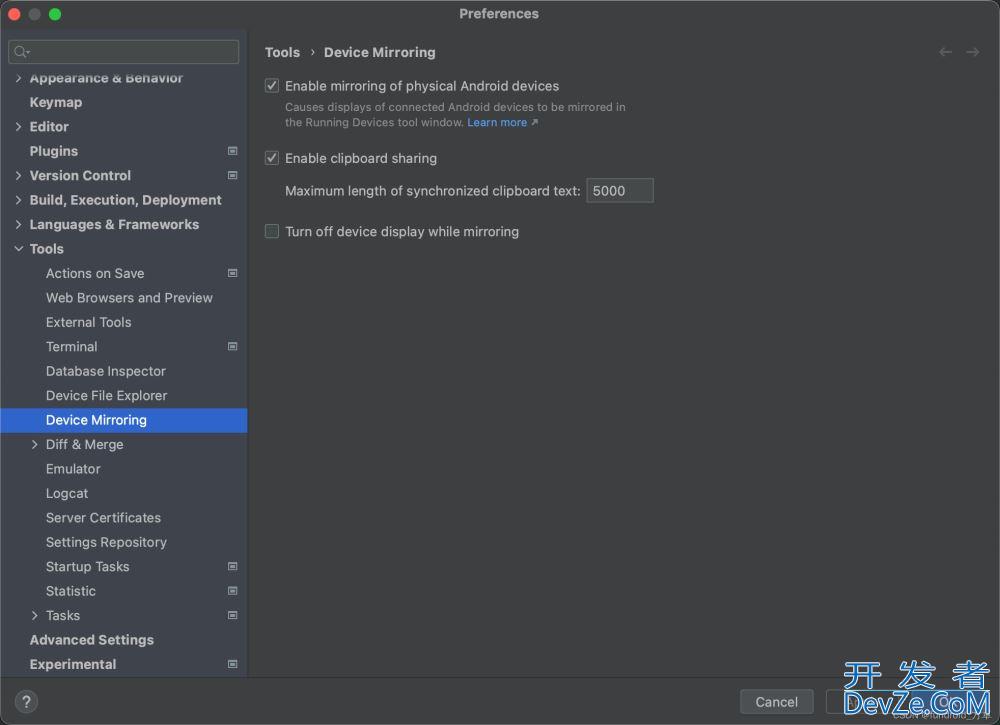Select Settings Repository

(x=107, y=542)
